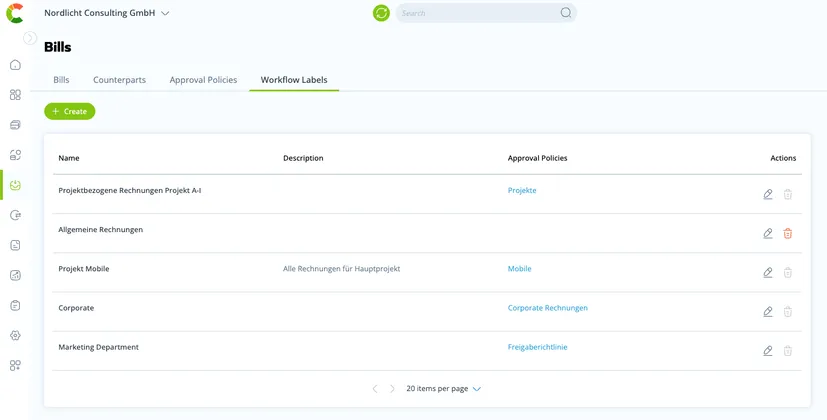Screen dimensions: 827x420
Task: Click the magnifier search icon
Action: pyautogui.click(x=565, y=13)
